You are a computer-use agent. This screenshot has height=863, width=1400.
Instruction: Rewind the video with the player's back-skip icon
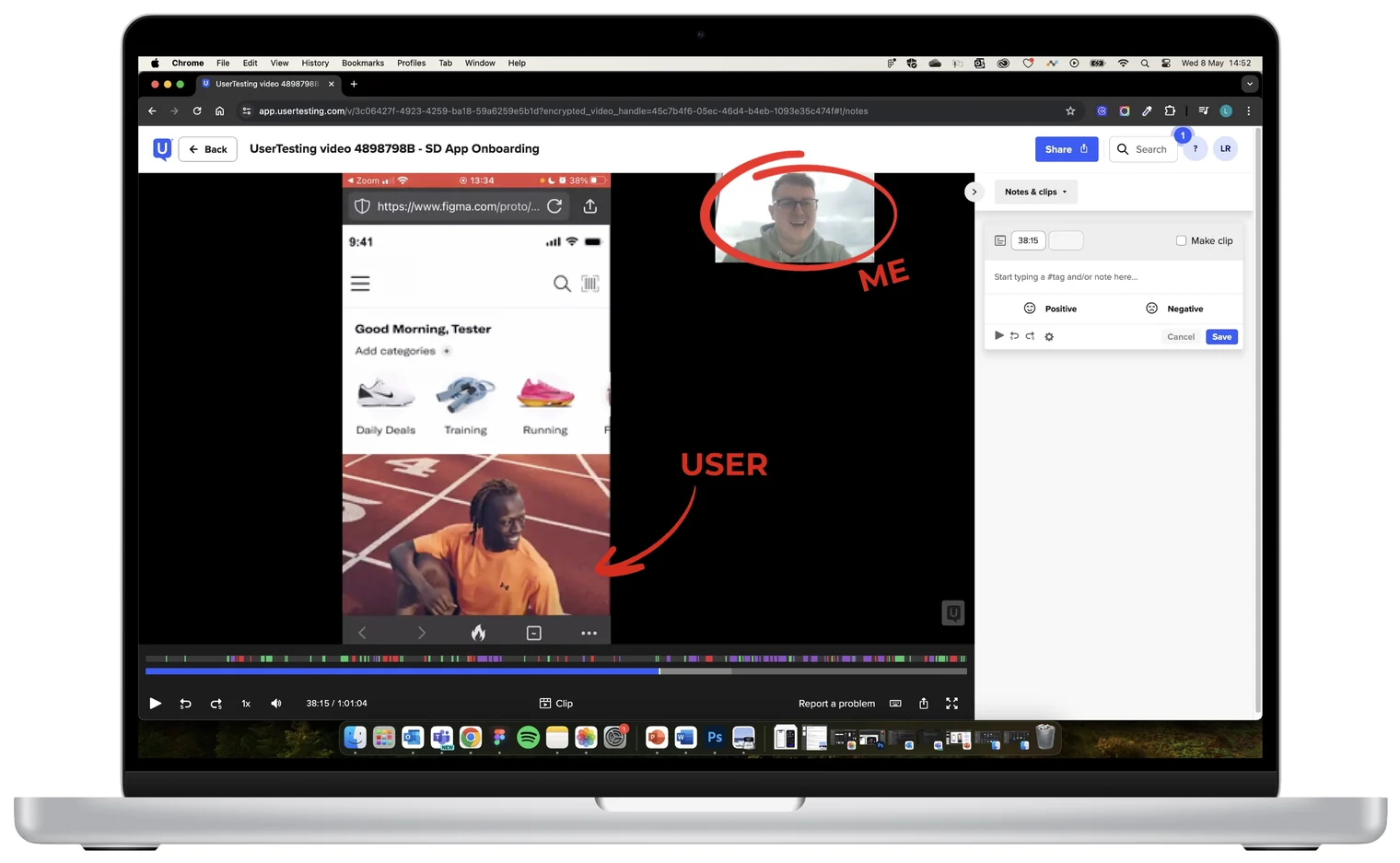tap(185, 704)
